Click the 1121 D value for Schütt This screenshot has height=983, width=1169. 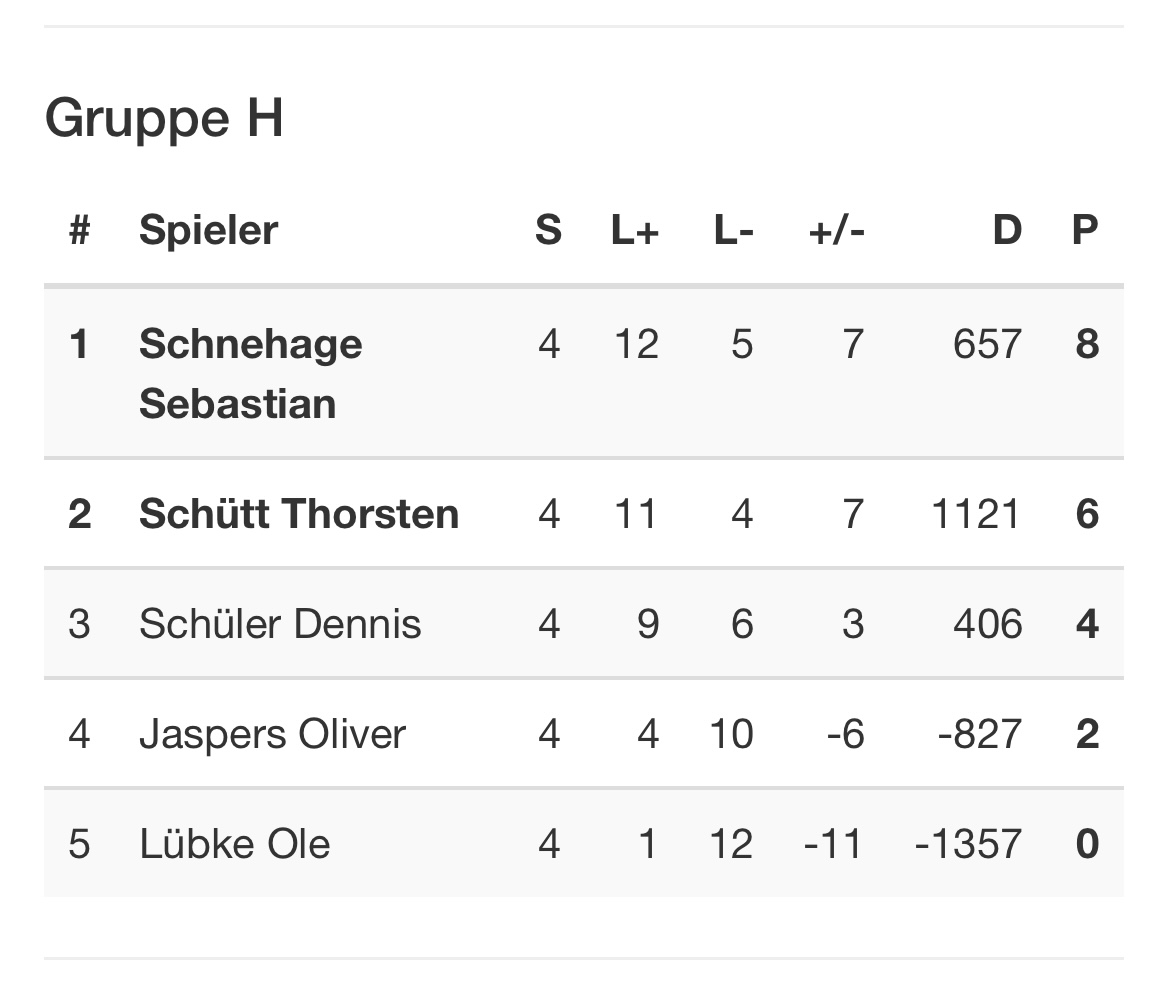(x=975, y=514)
